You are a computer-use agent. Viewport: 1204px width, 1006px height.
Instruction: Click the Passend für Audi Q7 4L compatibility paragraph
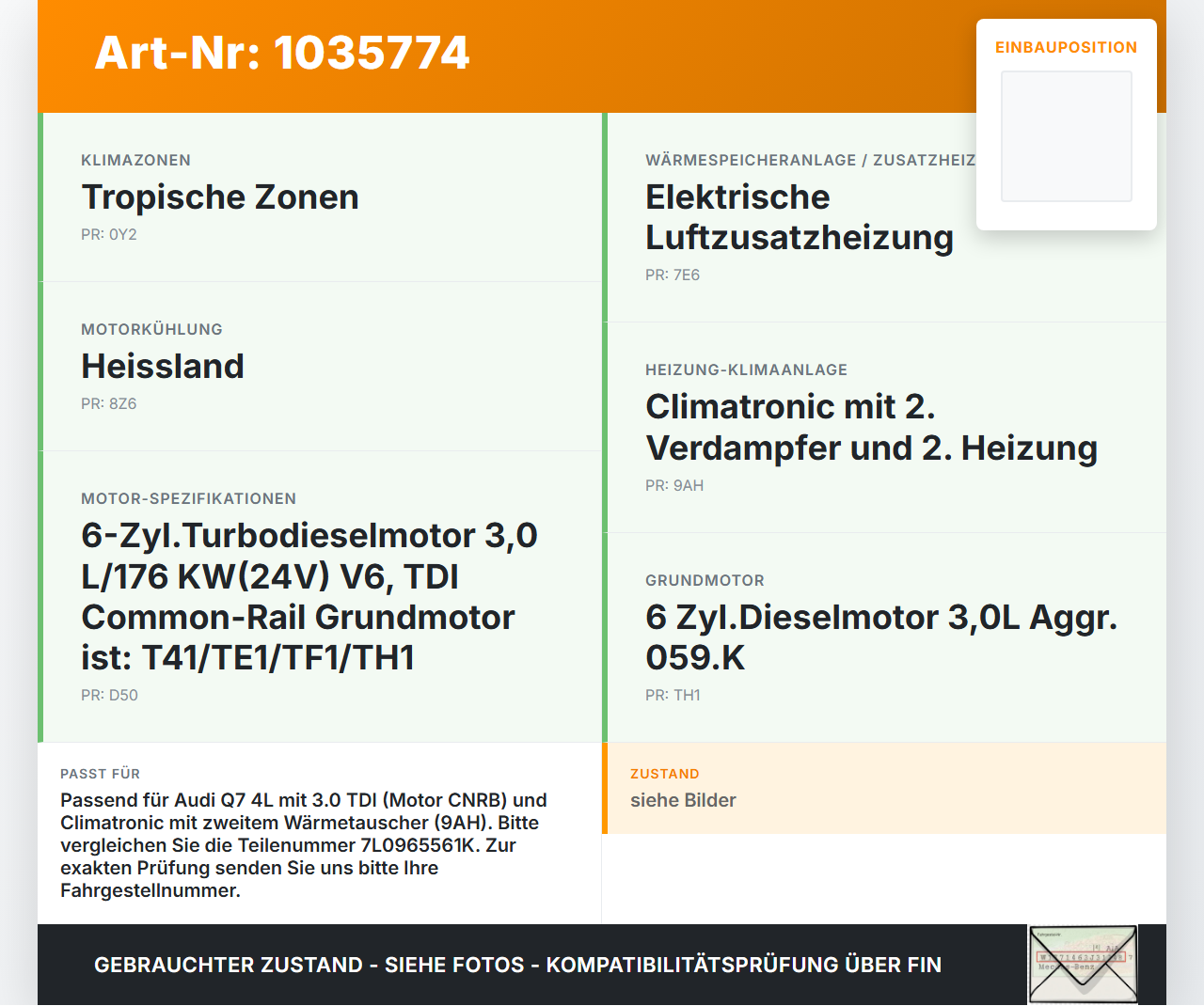(304, 845)
